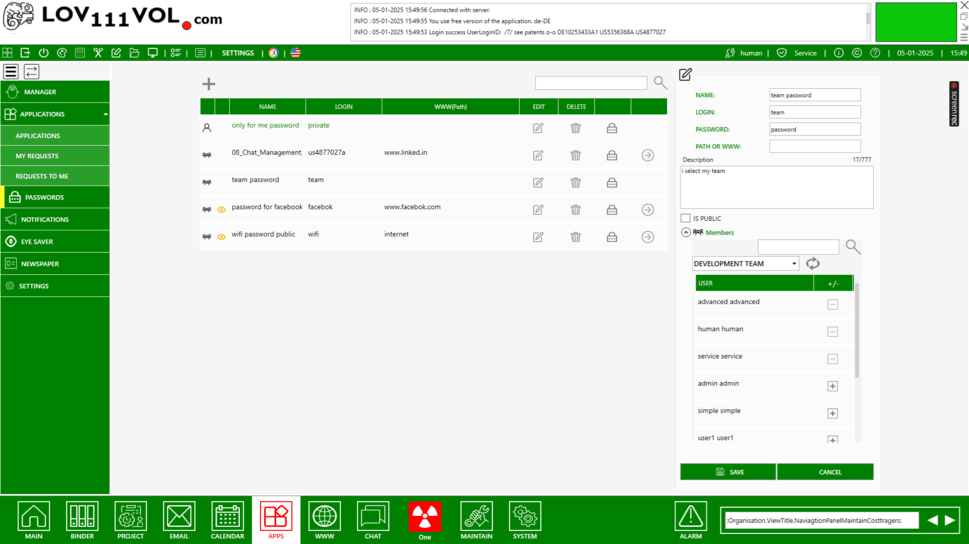Click the members search magnifier icon
This screenshot has width=969, height=544.
pyautogui.click(x=853, y=247)
